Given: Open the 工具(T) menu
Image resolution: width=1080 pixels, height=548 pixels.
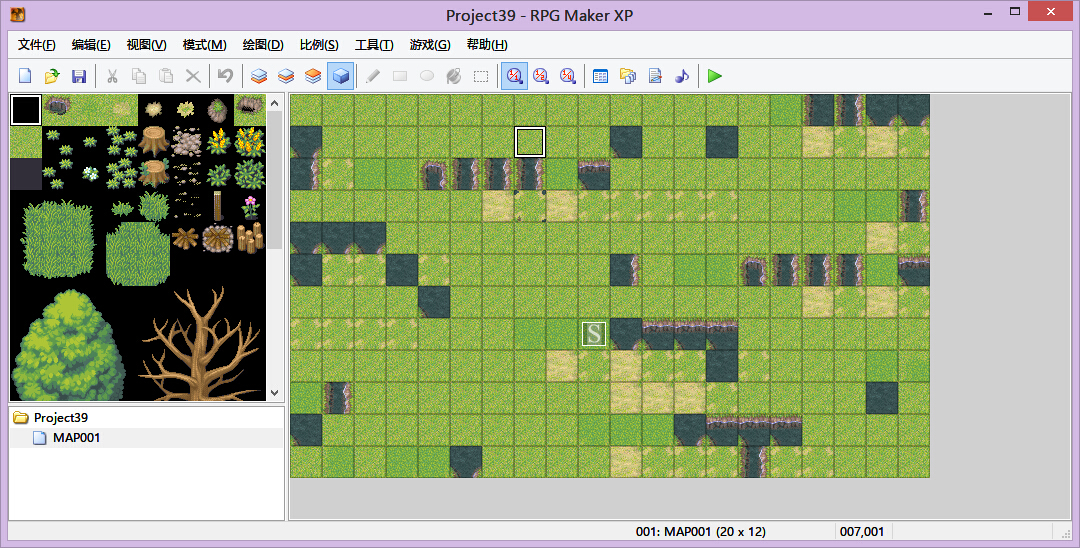Looking at the screenshot, I should point(374,45).
